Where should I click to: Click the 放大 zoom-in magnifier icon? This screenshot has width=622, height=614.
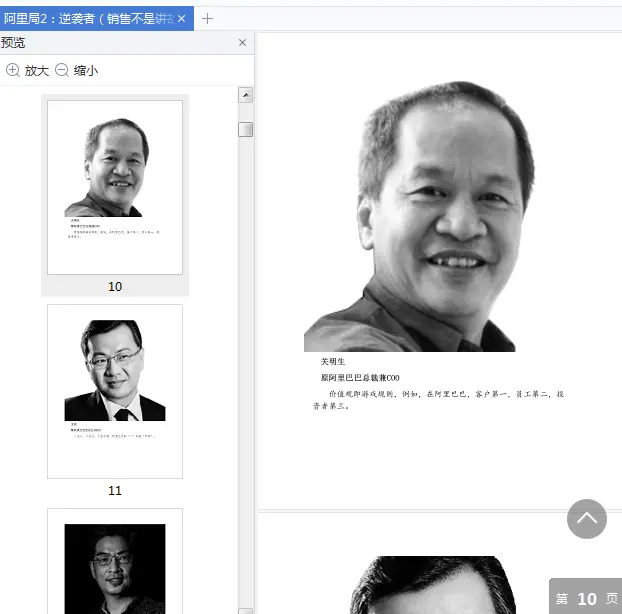click(13, 70)
